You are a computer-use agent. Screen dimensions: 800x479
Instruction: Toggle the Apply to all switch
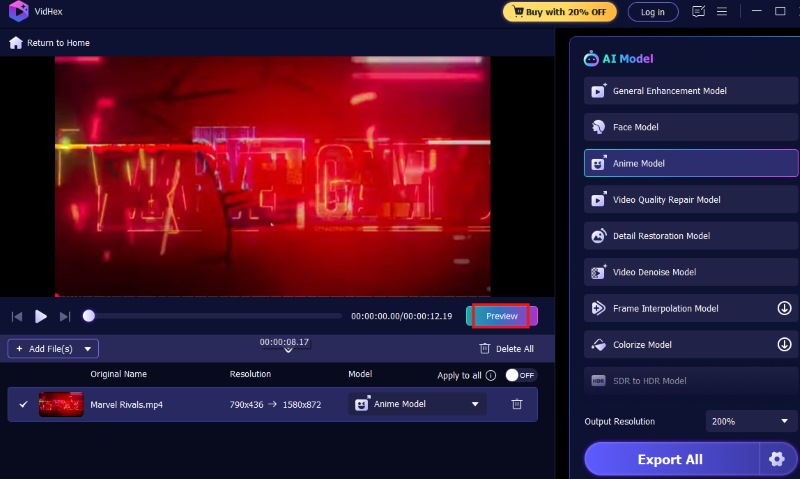520,375
